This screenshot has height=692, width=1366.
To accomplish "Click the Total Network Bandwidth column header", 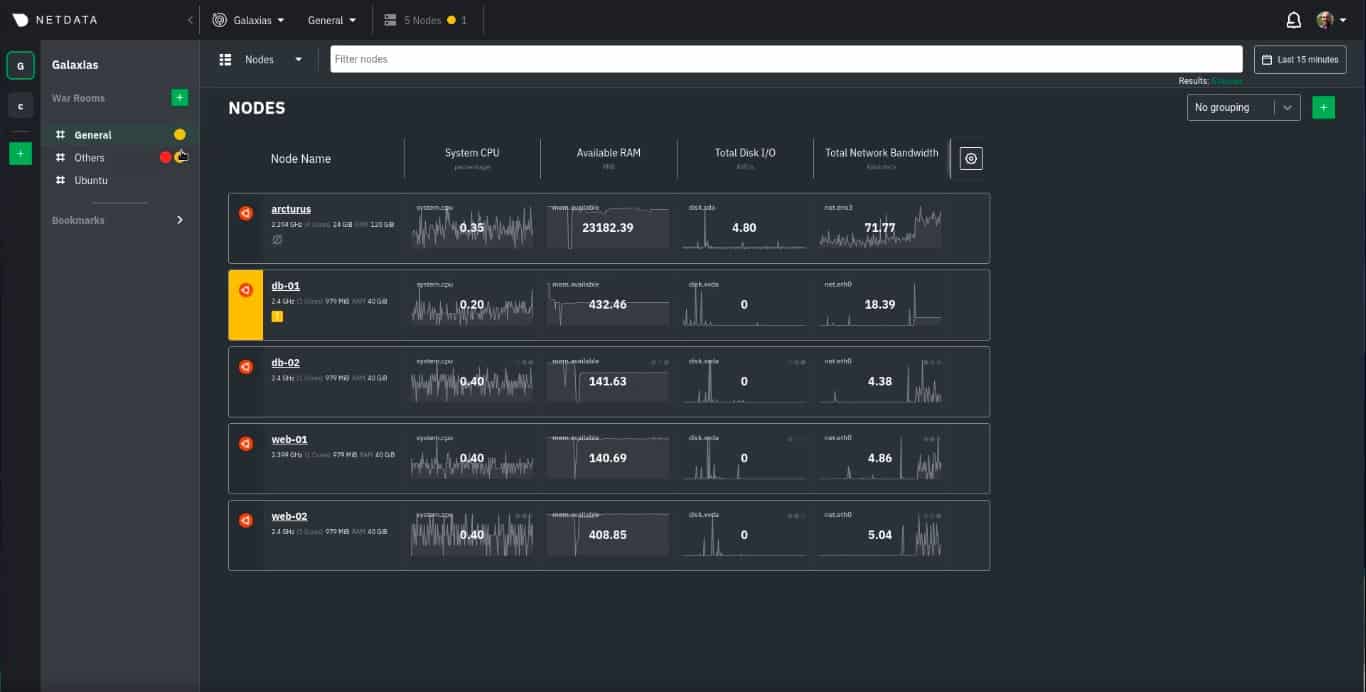I will pyautogui.click(x=881, y=153).
